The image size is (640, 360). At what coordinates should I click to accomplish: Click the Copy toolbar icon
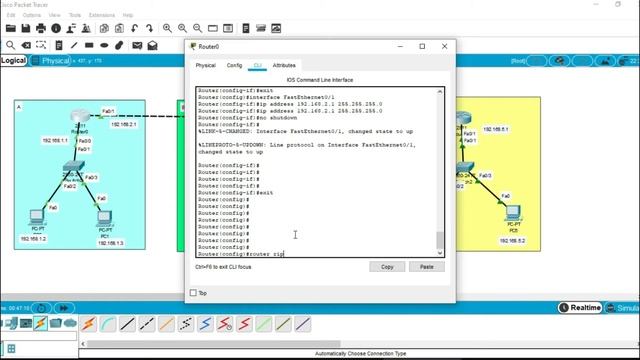click(104, 28)
